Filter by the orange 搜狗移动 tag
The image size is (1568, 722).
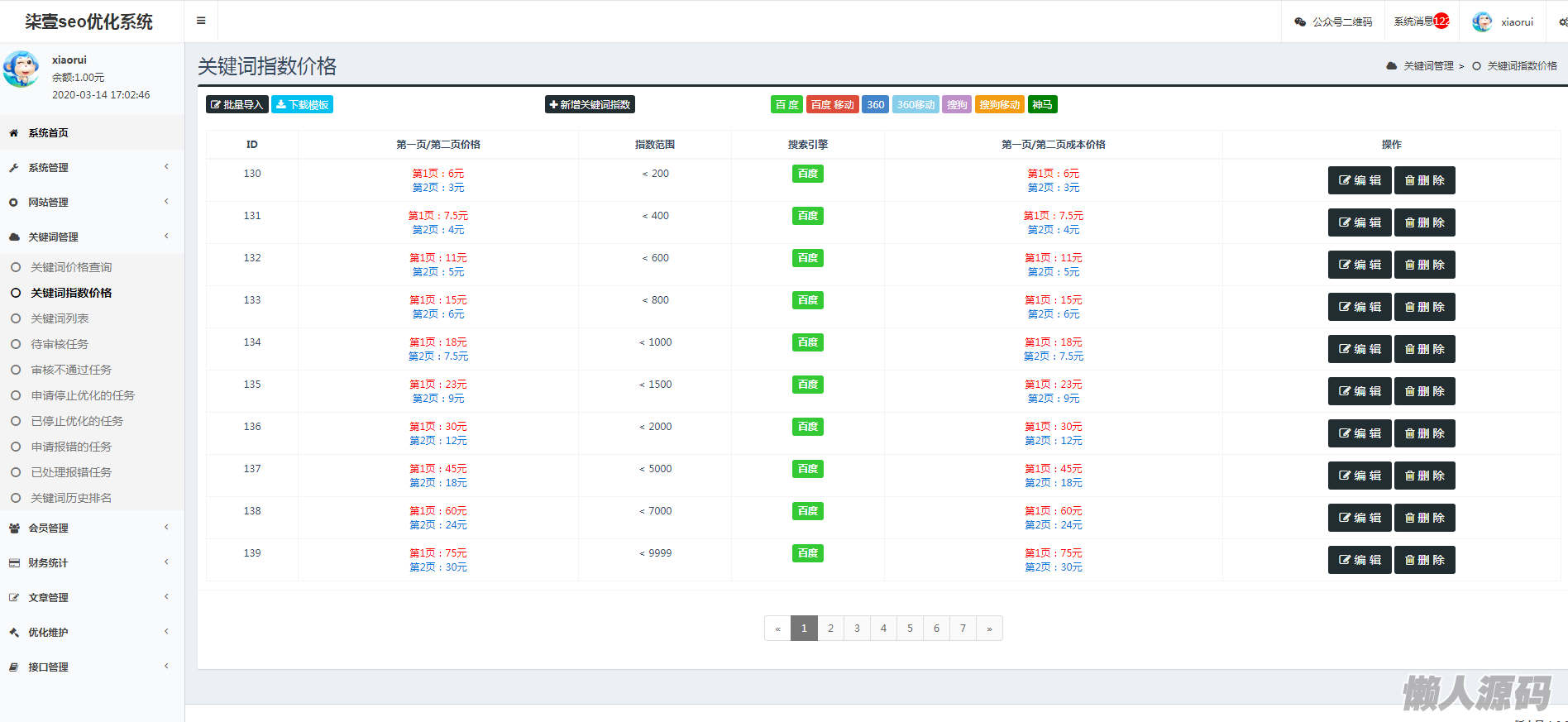pos(999,105)
